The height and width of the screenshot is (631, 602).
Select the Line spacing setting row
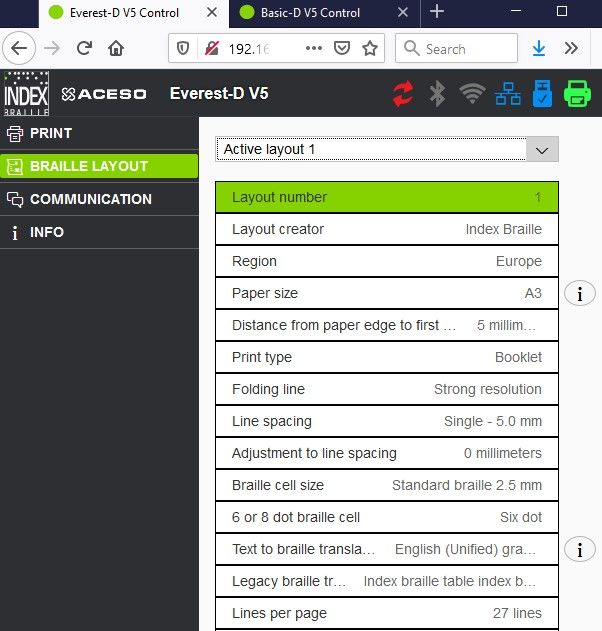point(386,421)
